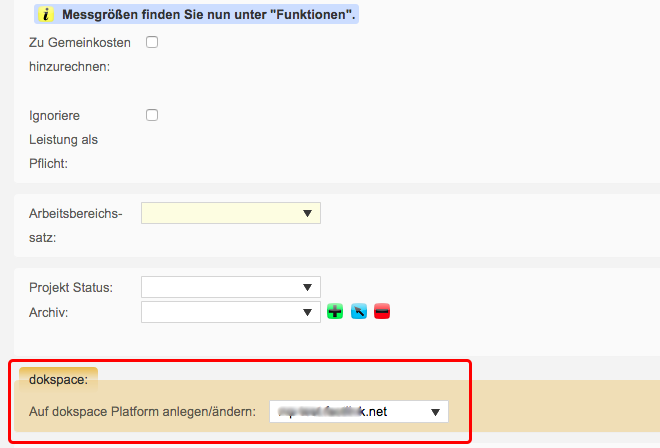Image resolution: width=660 pixels, height=448 pixels.
Task: Click the Auf dokspace Platform anlegen/ändern label
Action: point(144,411)
